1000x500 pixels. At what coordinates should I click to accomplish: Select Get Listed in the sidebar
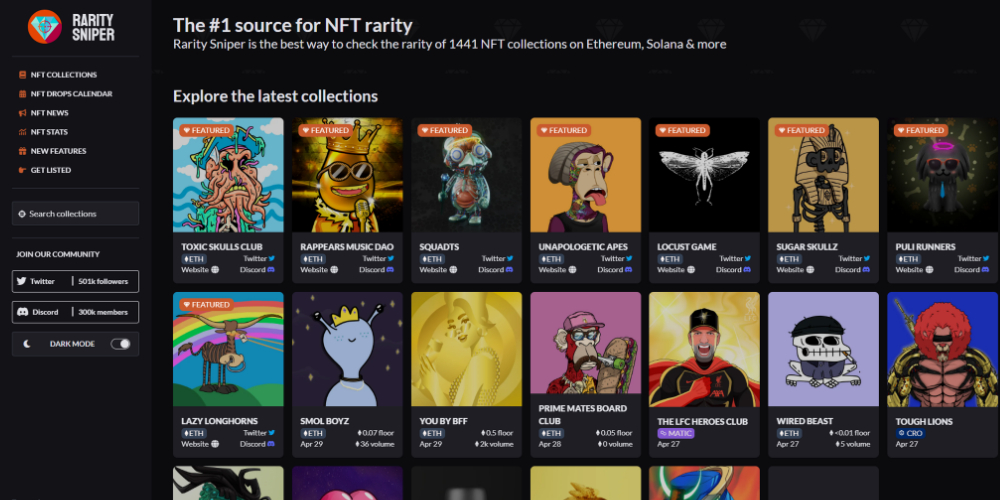click(x=45, y=170)
